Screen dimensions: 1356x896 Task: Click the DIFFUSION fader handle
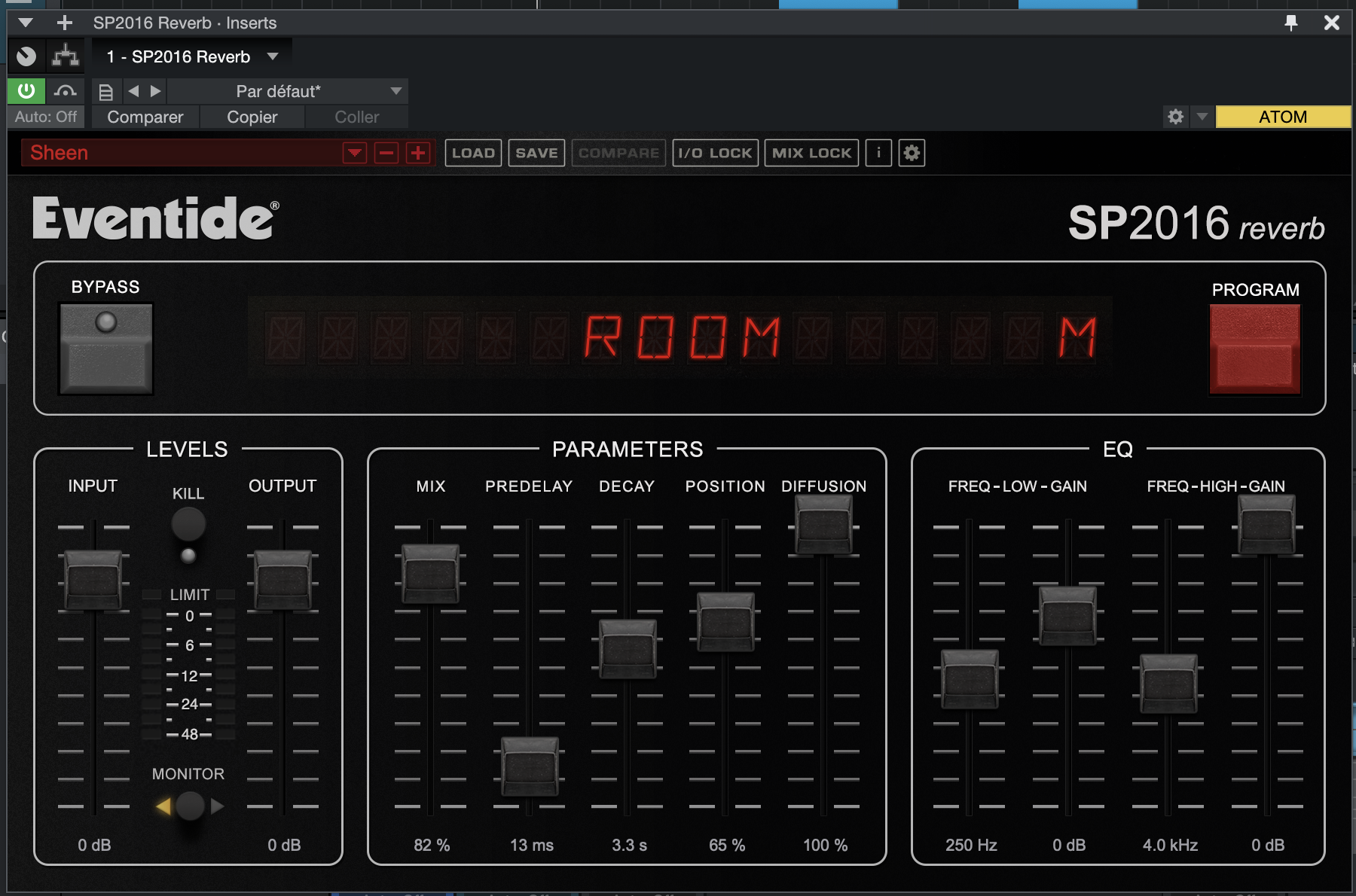click(824, 526)
